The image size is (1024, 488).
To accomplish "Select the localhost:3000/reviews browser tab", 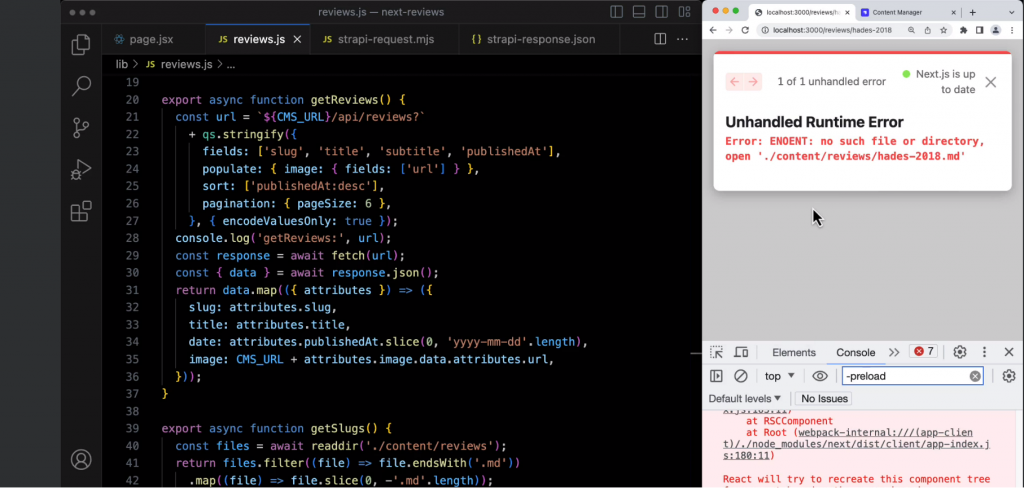I will coord(802,12).
